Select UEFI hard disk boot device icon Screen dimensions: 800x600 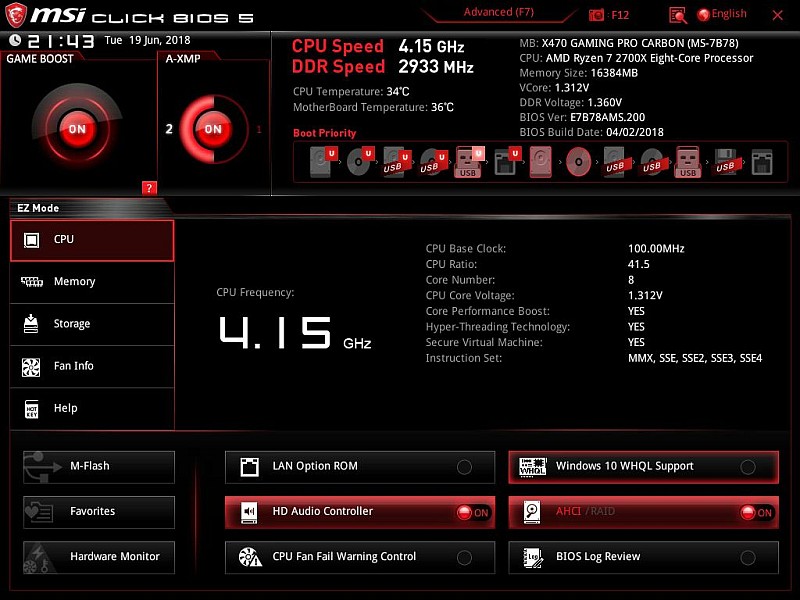pos(323,162)
